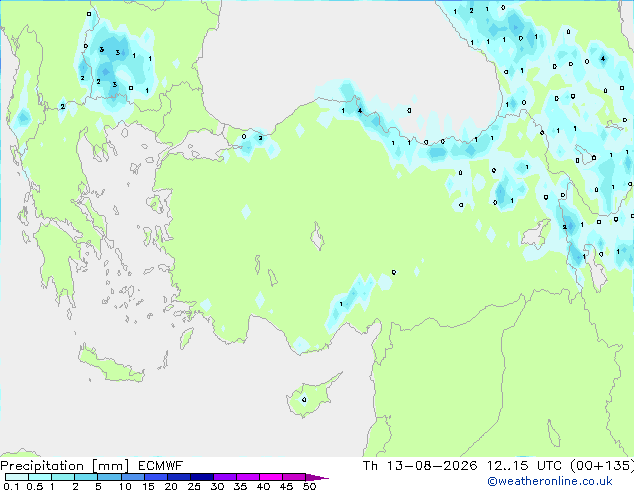The image size is (634, 490).
Task: Click the (00+135) forecast offset text
Action: coord(602,466)
